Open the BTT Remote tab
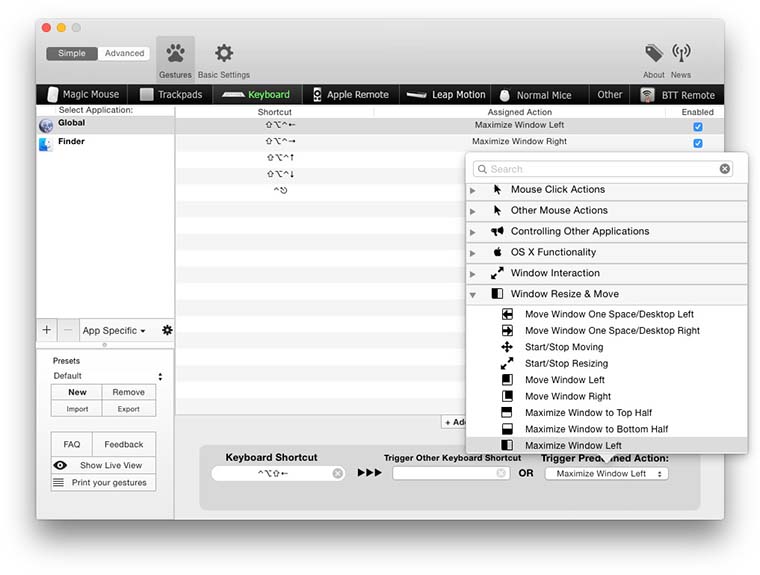Screen dimensions: 760x575 [x=677, y=95]
